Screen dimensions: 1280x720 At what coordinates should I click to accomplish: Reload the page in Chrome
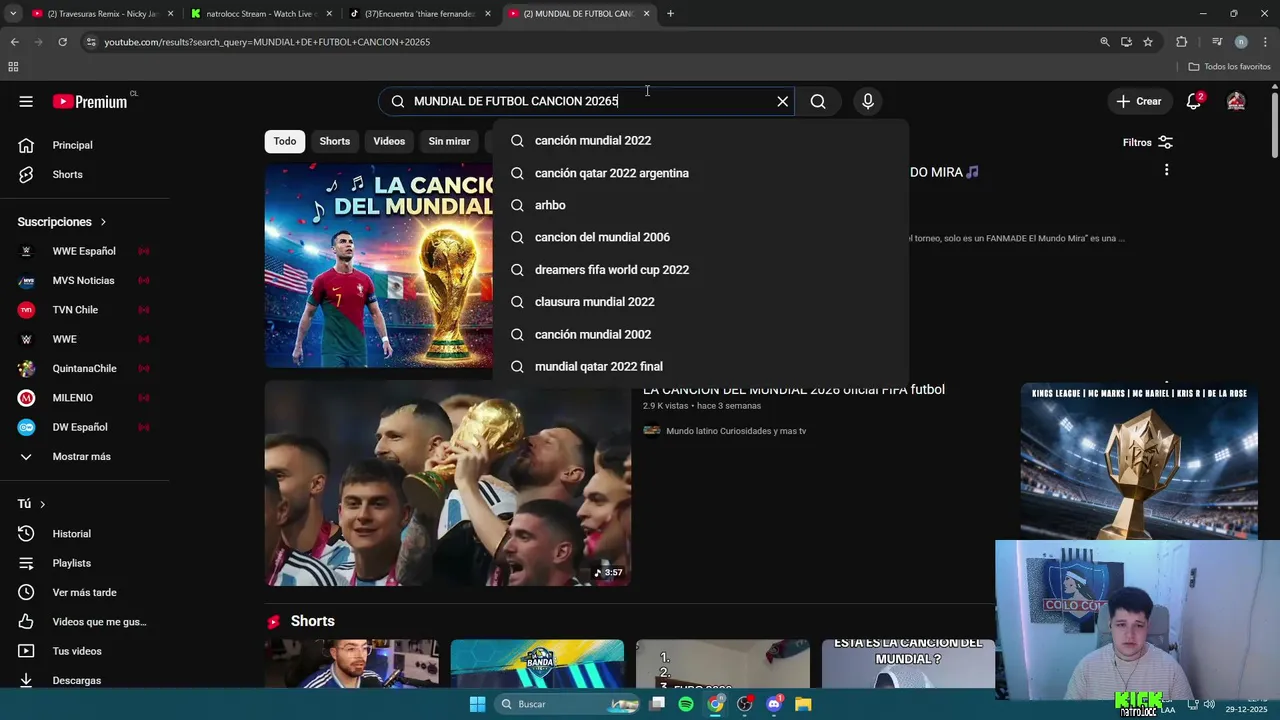click(x=62, y=42)
